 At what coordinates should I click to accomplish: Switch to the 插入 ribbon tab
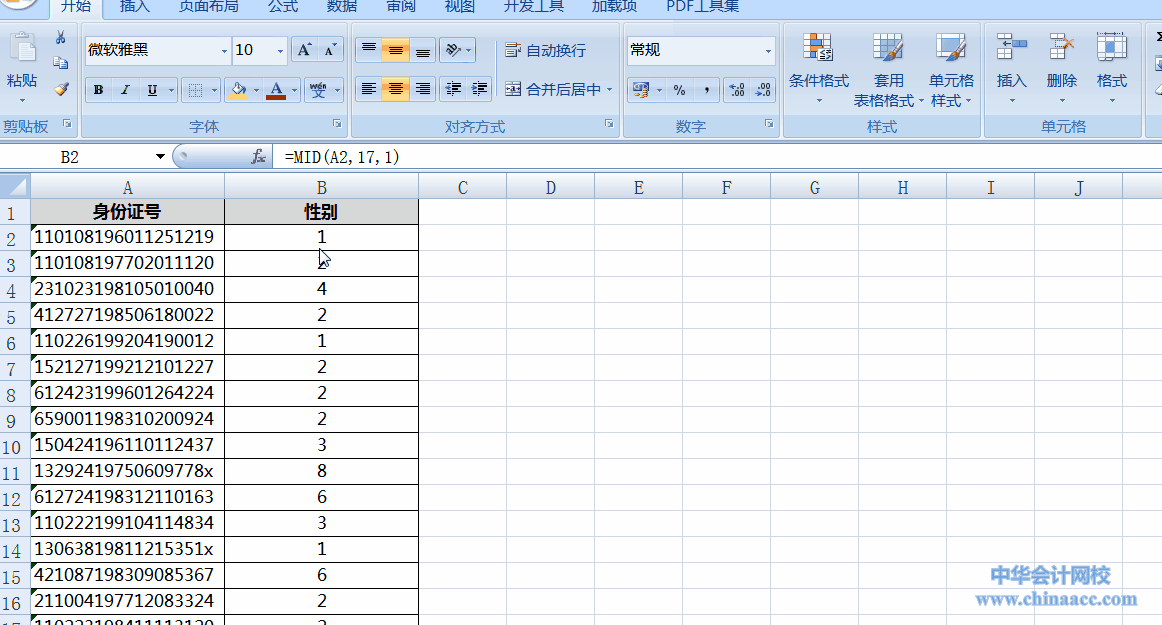tap(135, 7)
